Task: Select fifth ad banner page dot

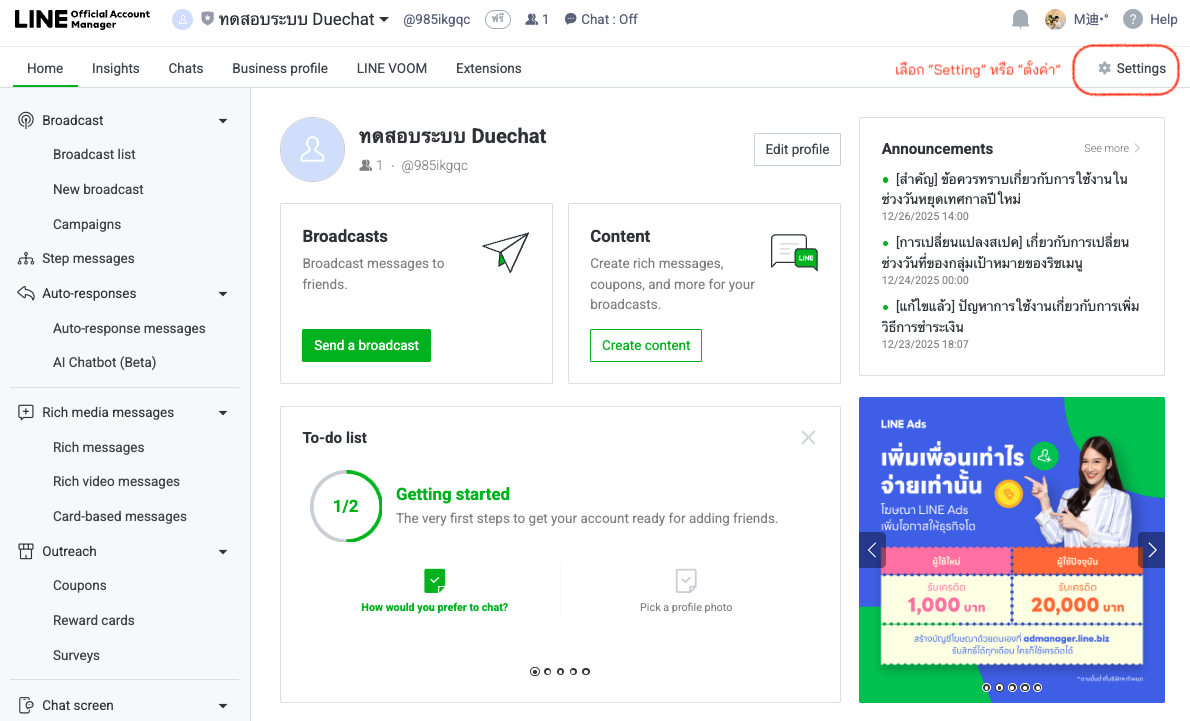Action: (1037, 688)
